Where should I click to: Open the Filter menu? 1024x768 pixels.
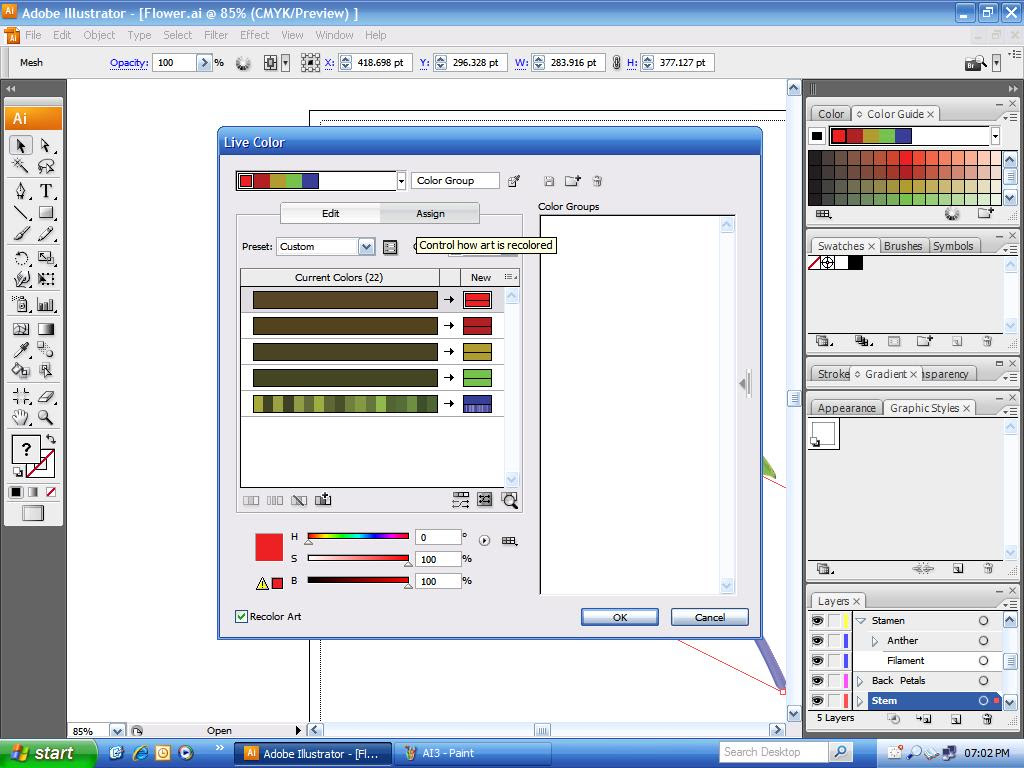(x=216, y=35)
